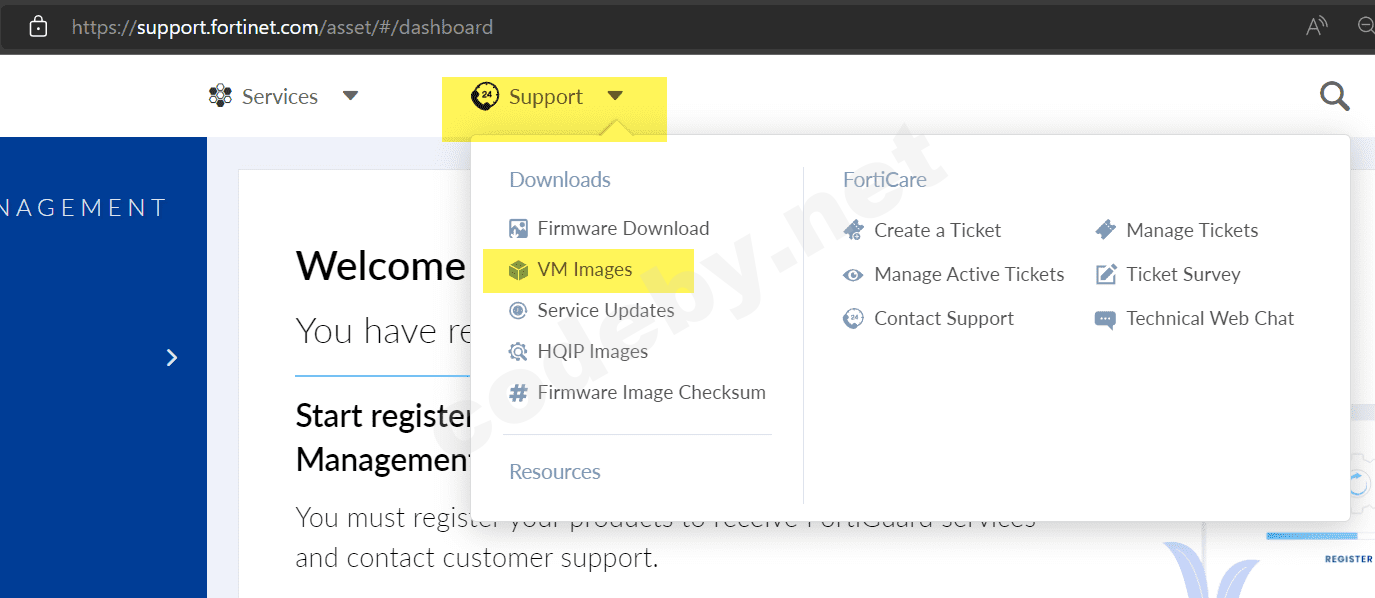Choose Contact Support link

943,319
